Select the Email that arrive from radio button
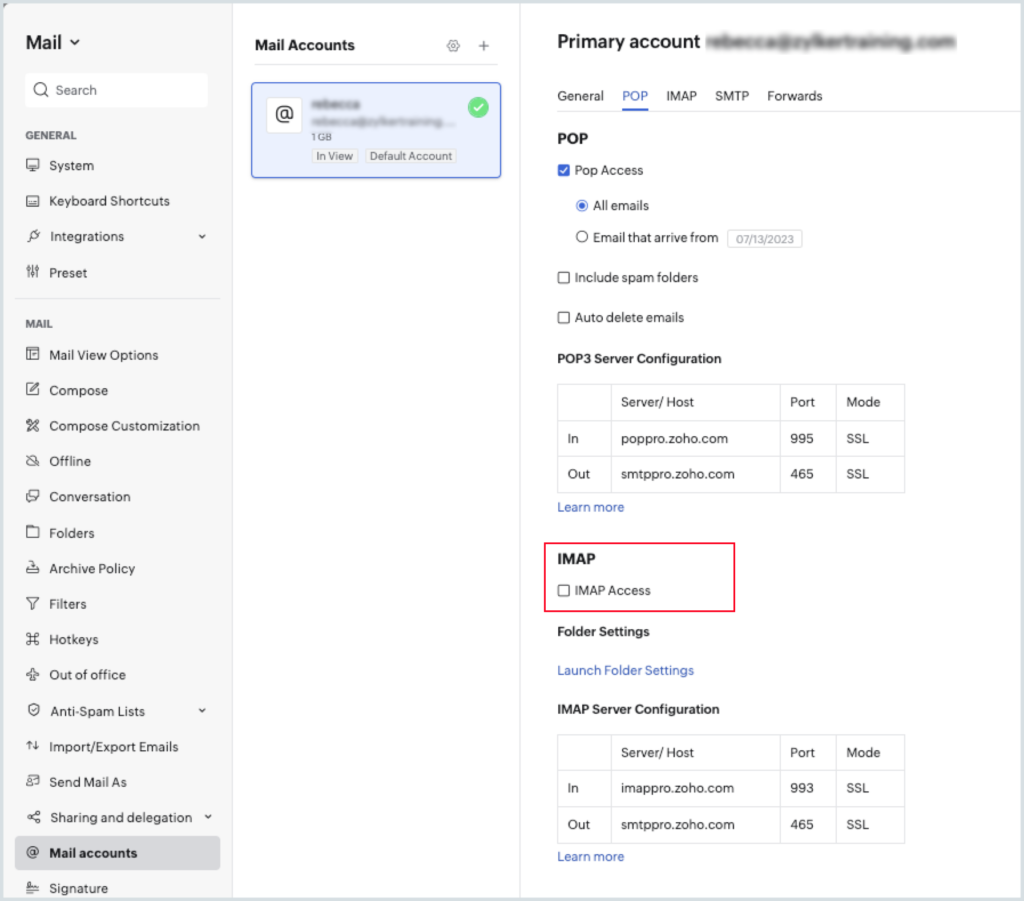Viewport: 1024px width, 901px height. pyautogui.click(x=581, y=236)
